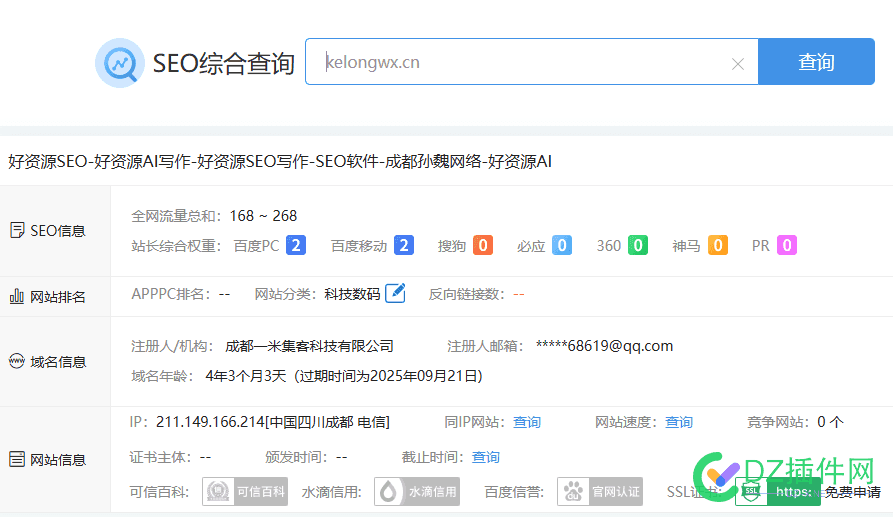This screenshot has height=517, width=893.
Task: Open 同IP网站 查询 link
Action: [527, 422]
